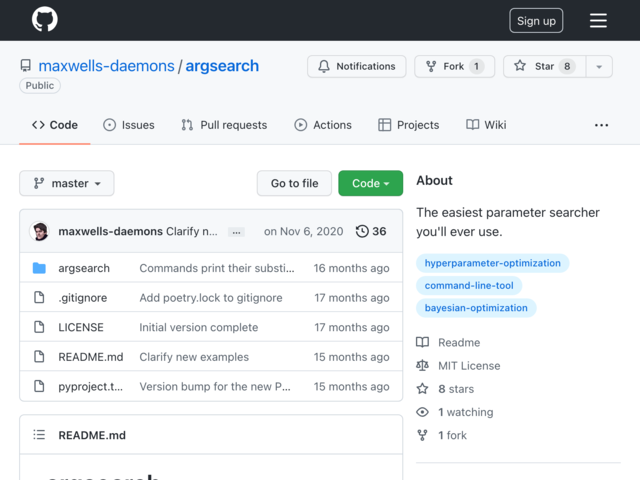Open the hamburger navigation menu
Viewport: 640px width, 480px height.
tap(598, 20)
